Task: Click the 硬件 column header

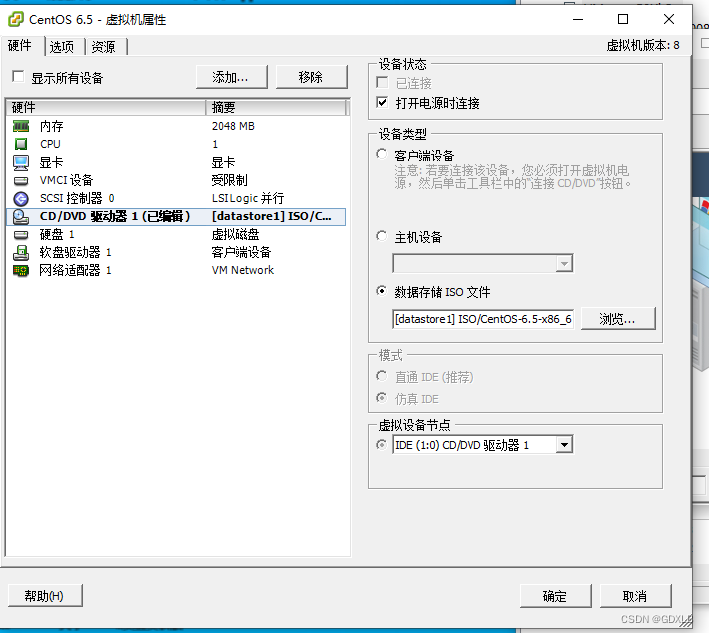Action: [x=106, y=108]
